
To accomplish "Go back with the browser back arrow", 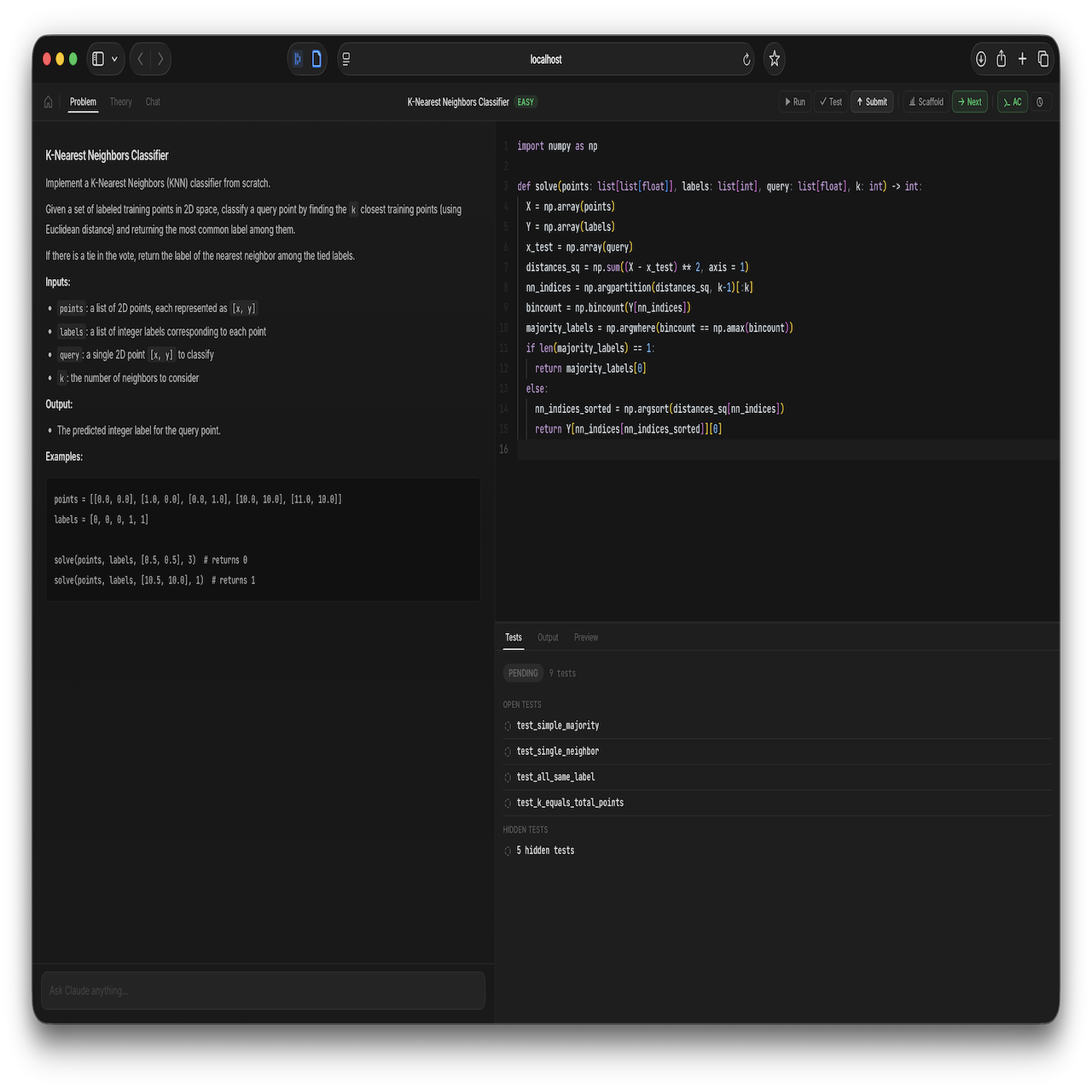I will [141, 59].
